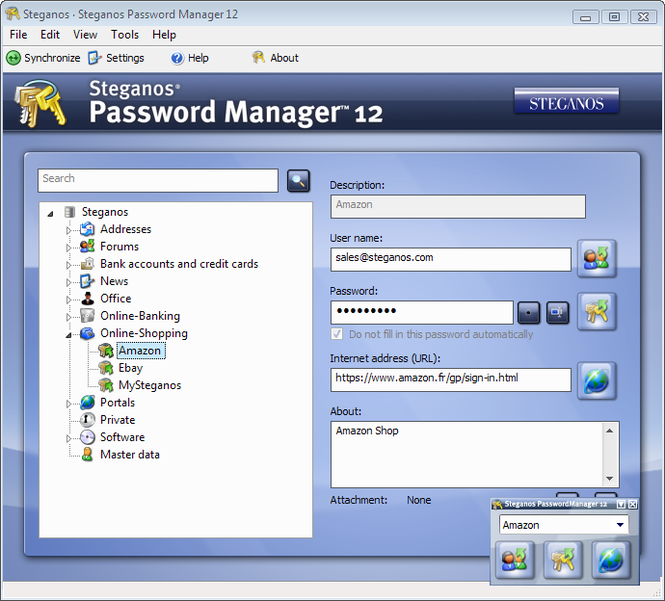Click the globe icon in the mini widget
665x601 pixels.
(x=611, y=560)
